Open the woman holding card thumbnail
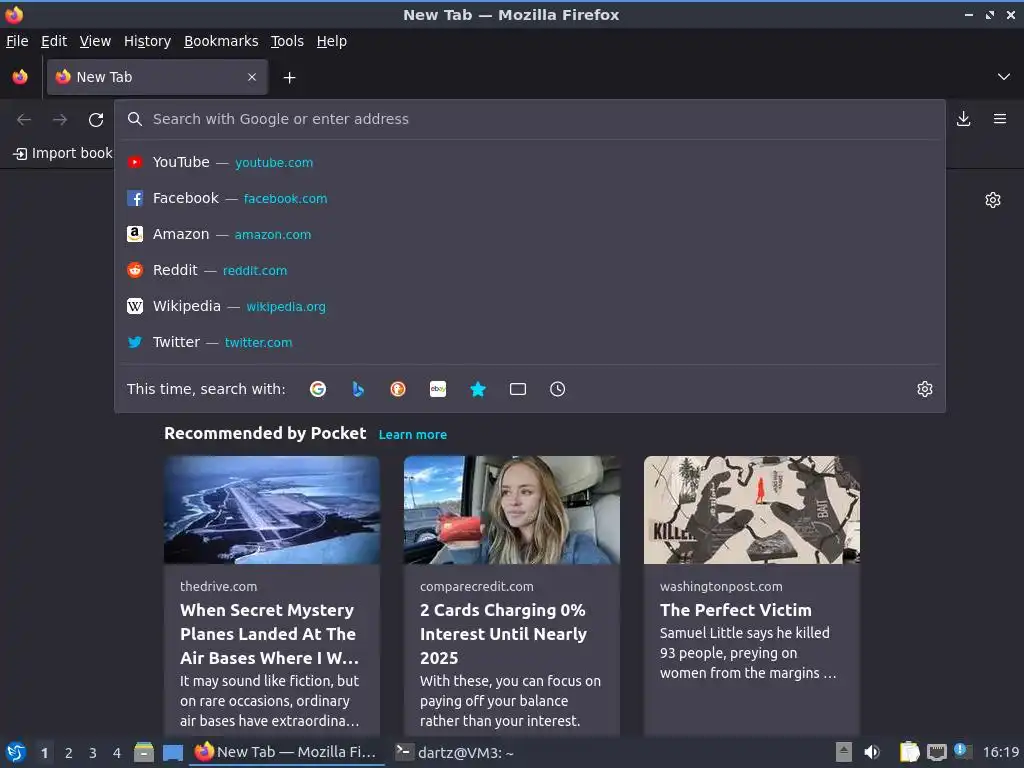This screenshot has width=1024, height=768. pyautogui.click(x=512, y=510)
